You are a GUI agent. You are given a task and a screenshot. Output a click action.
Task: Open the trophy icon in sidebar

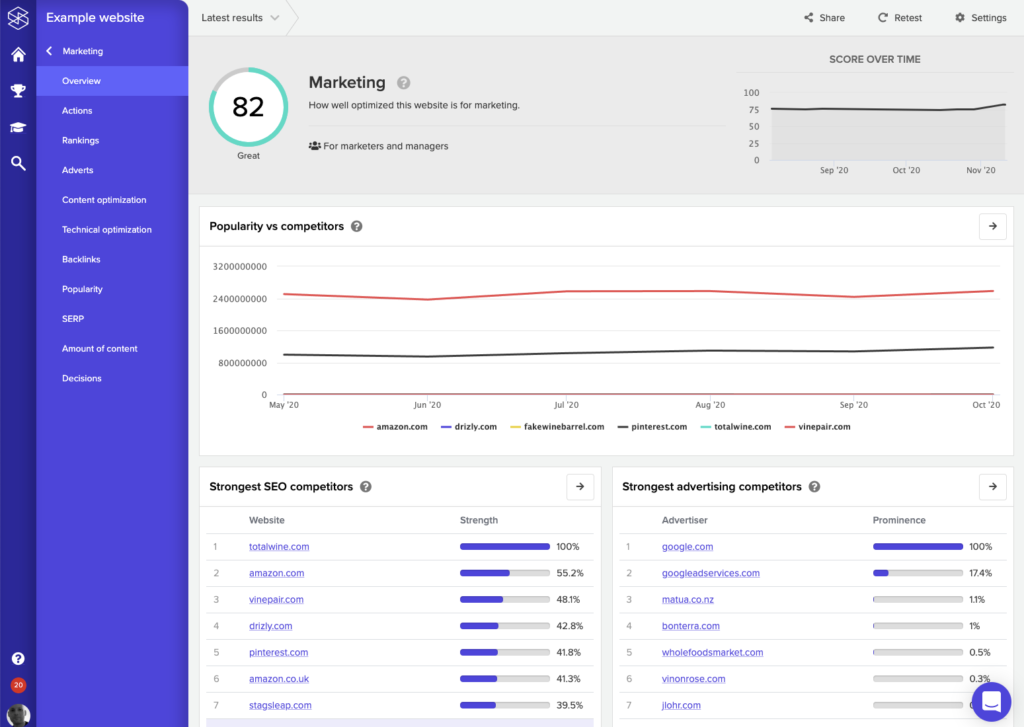coord(18,91)
